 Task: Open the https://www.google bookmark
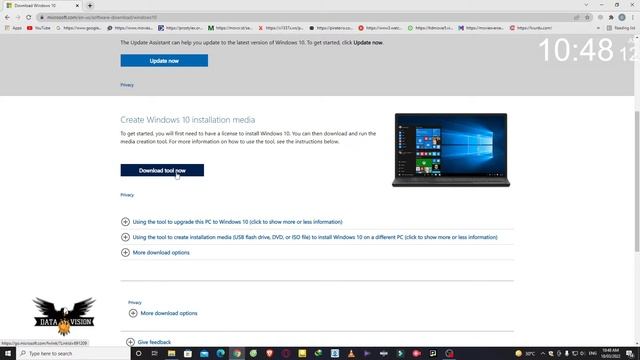(x=78, y=28)
